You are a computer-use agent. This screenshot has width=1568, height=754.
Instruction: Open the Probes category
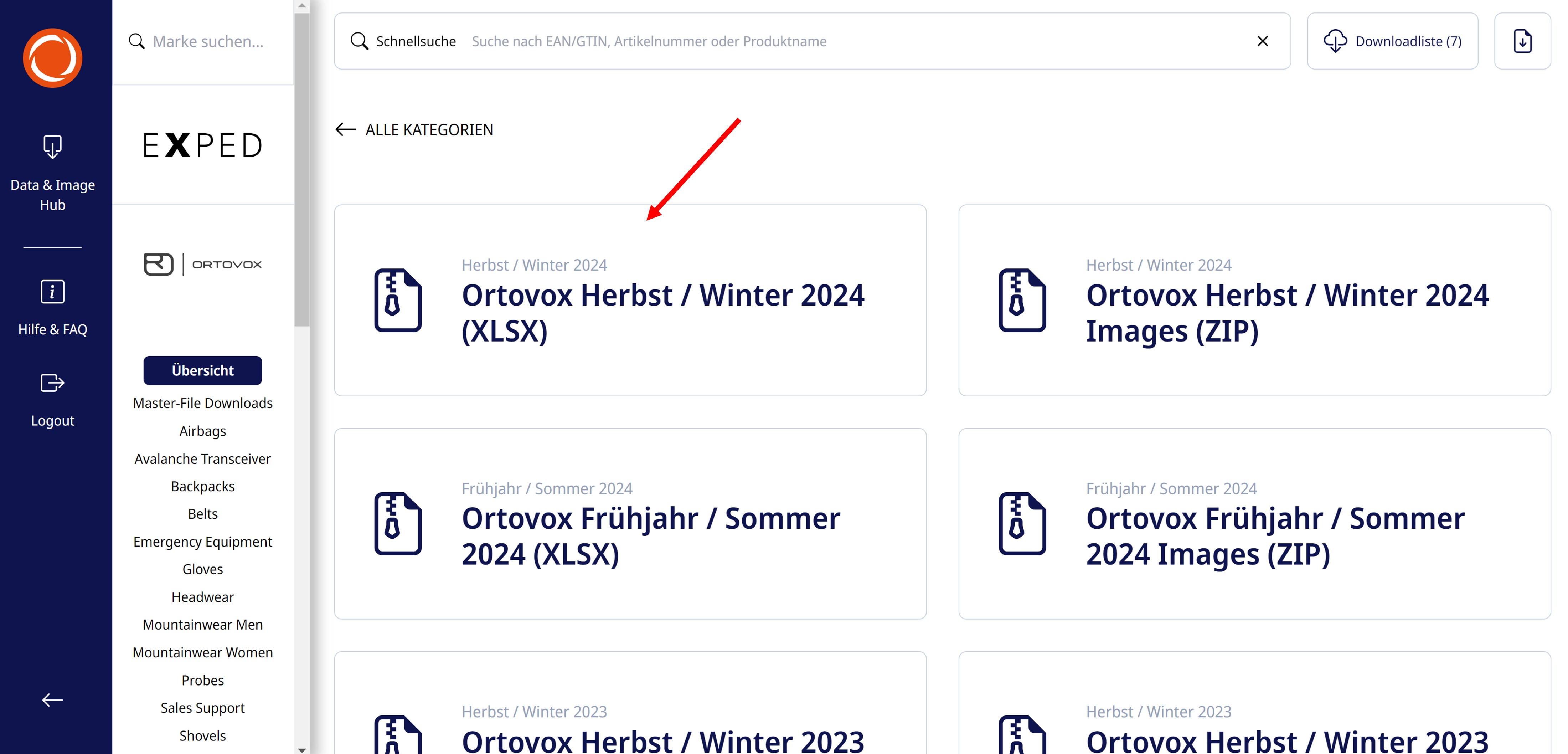pyautogui.click(x=203, y=680)
